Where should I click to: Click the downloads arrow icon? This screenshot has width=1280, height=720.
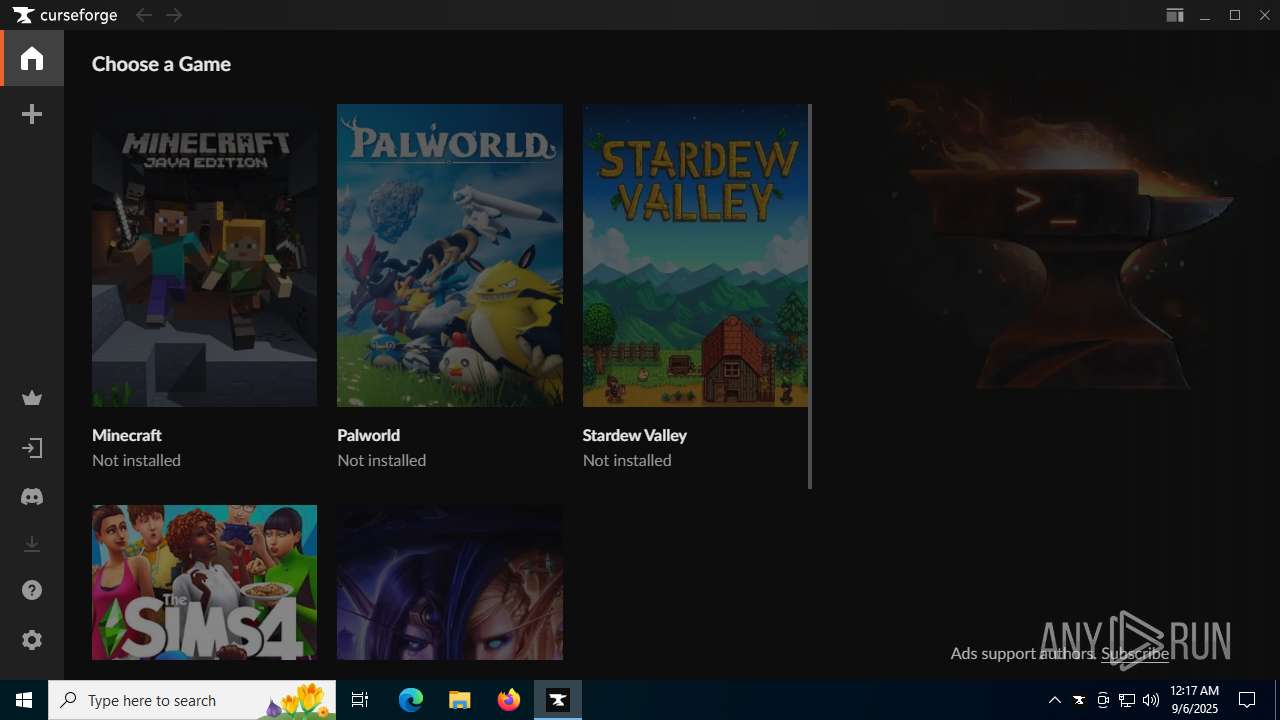coord(32,544)
